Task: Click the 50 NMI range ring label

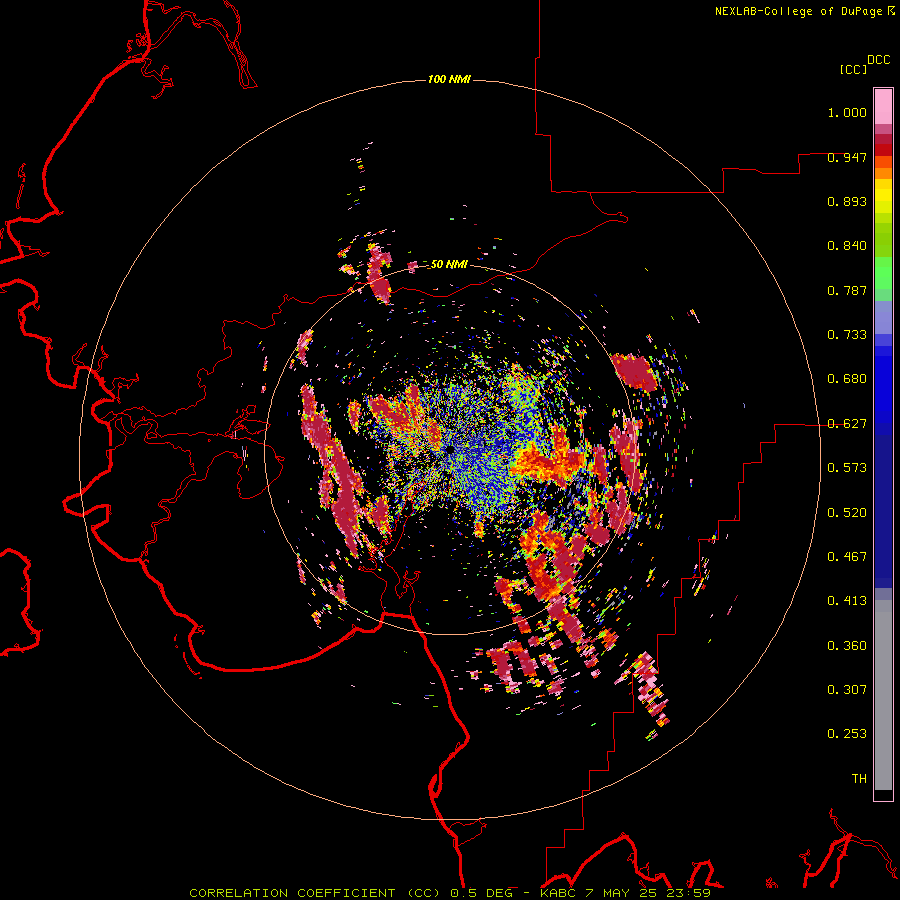Action: (x=449, y=264)
